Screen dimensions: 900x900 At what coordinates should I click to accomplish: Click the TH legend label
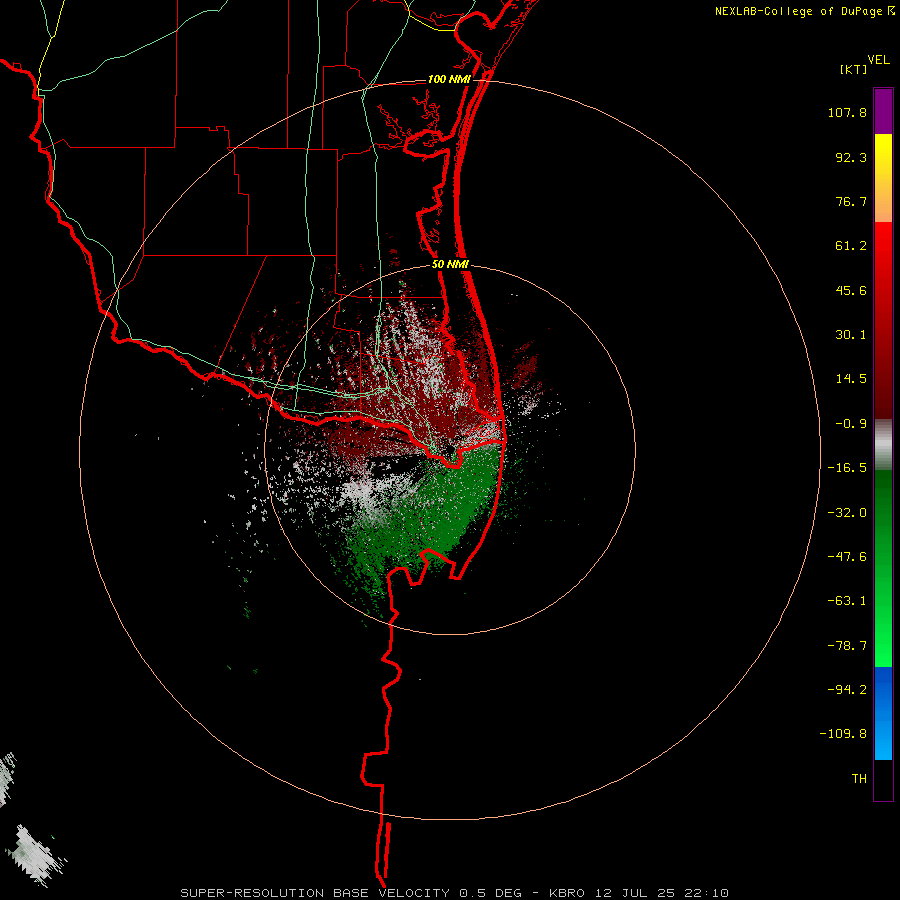859,779
